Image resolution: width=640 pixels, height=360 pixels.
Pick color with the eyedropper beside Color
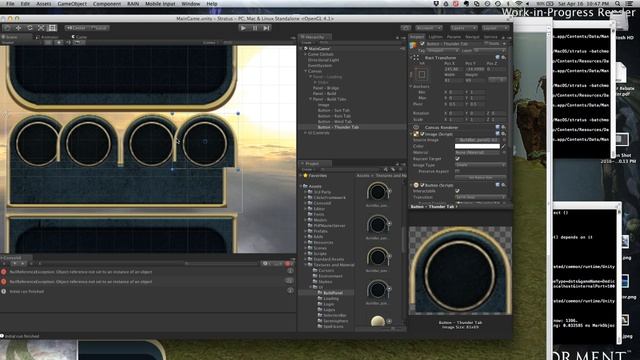[x=503, y=146]
